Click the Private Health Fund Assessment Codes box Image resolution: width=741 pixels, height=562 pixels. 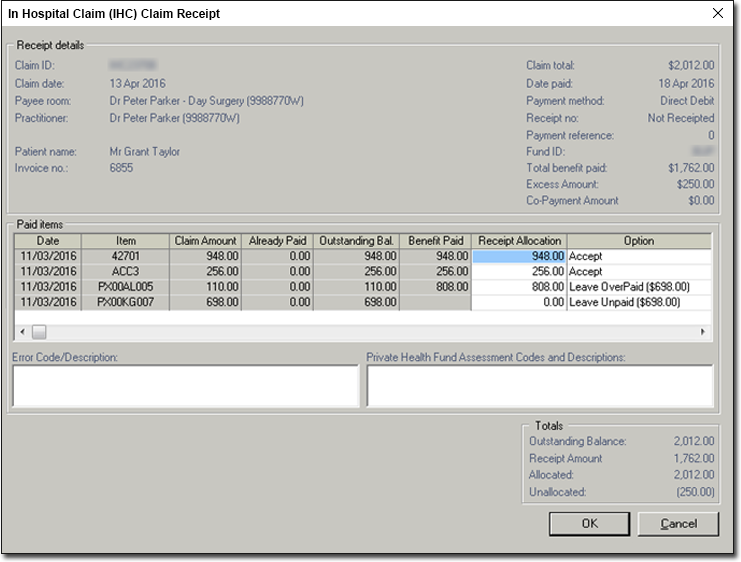click(x=540, y=386)
